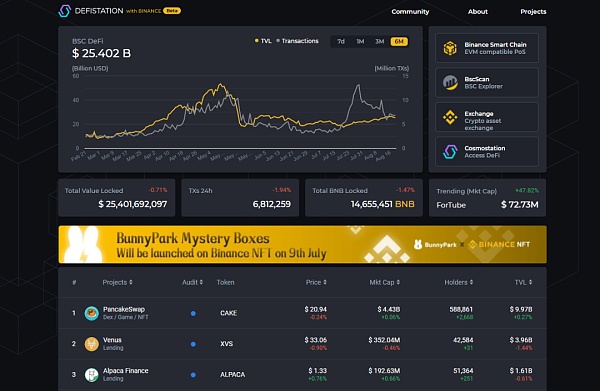
Task: Sort the table by Holders
Action: point(458,282)
